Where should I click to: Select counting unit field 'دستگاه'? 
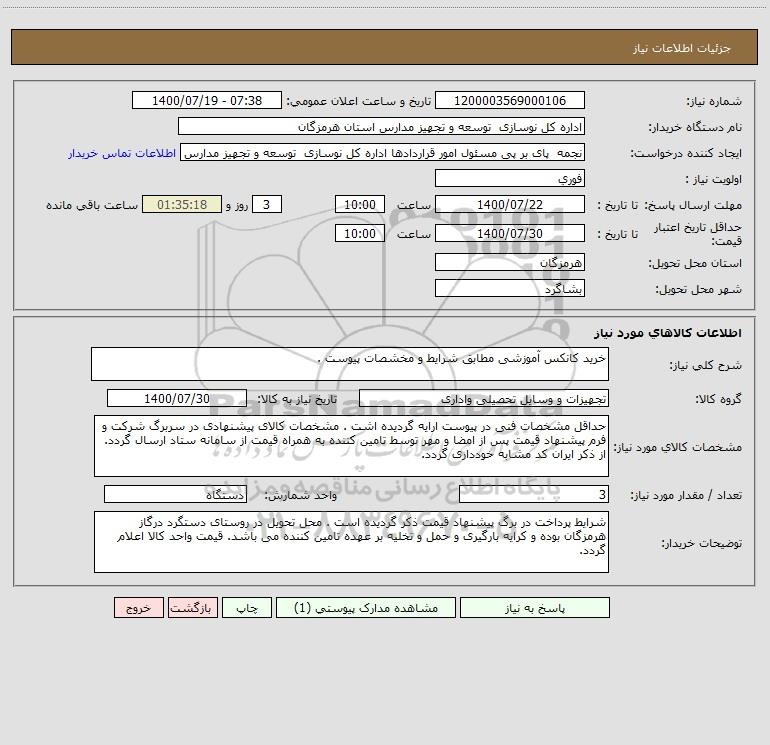click(175, 495)
